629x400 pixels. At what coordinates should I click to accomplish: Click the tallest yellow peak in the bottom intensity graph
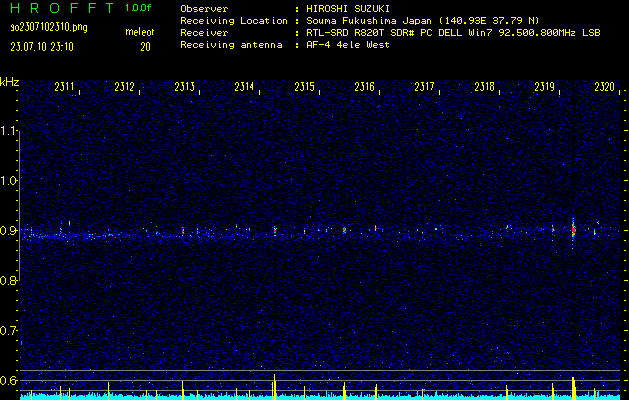coord(274,382)
